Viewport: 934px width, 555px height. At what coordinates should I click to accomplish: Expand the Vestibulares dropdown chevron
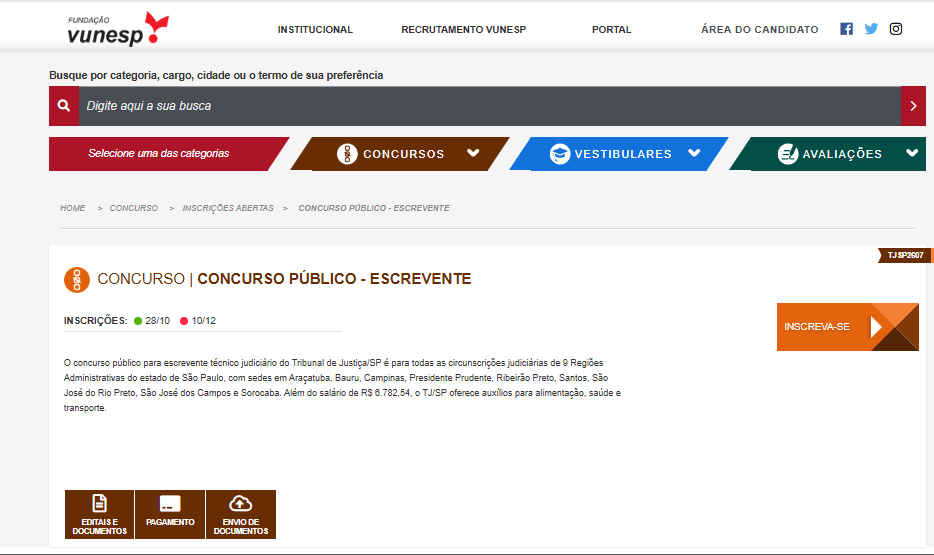[695, 152]
